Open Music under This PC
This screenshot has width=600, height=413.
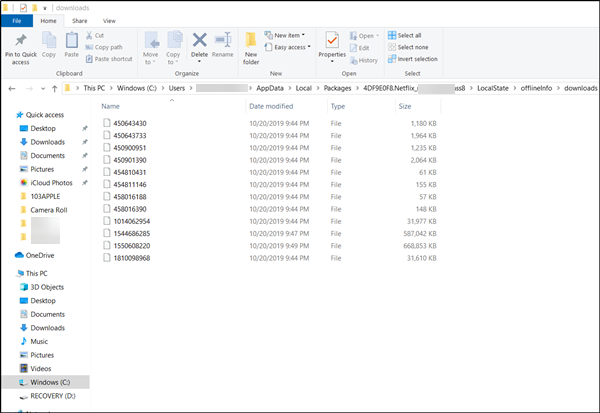click(39, 341)
